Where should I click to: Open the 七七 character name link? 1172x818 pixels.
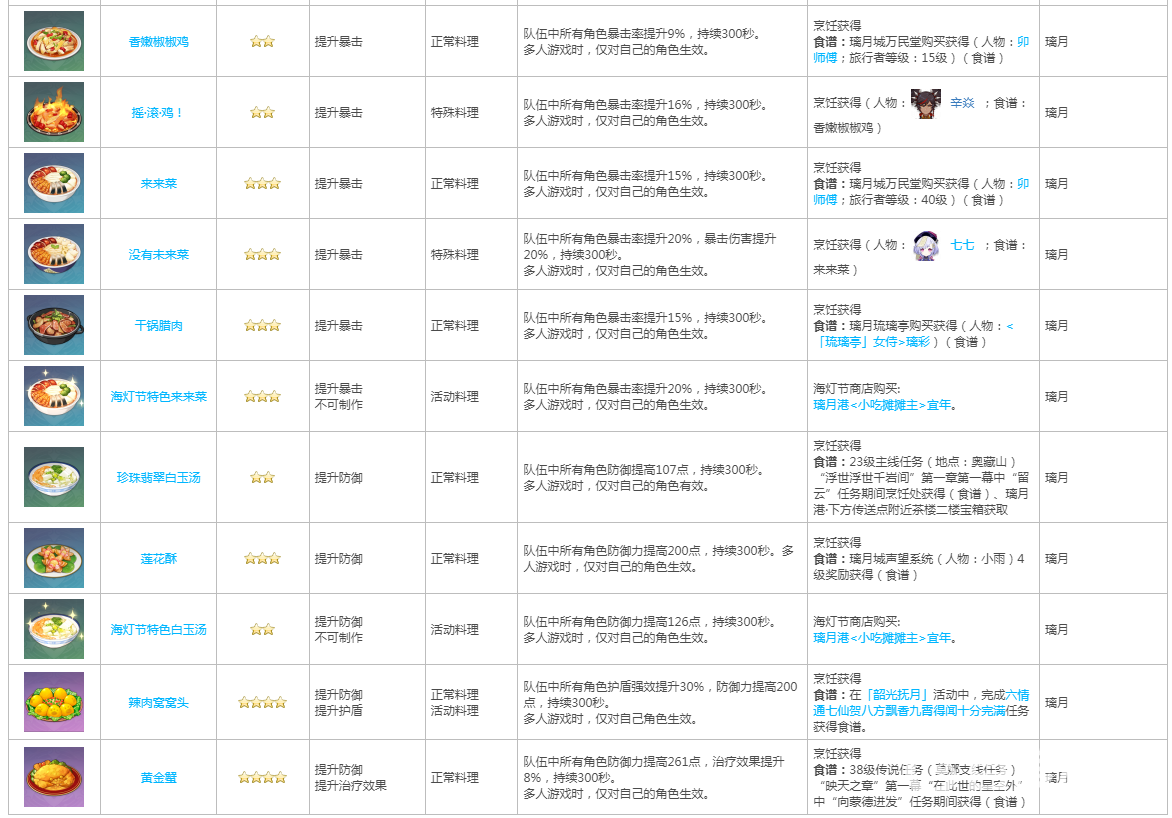tap(961, 246)
